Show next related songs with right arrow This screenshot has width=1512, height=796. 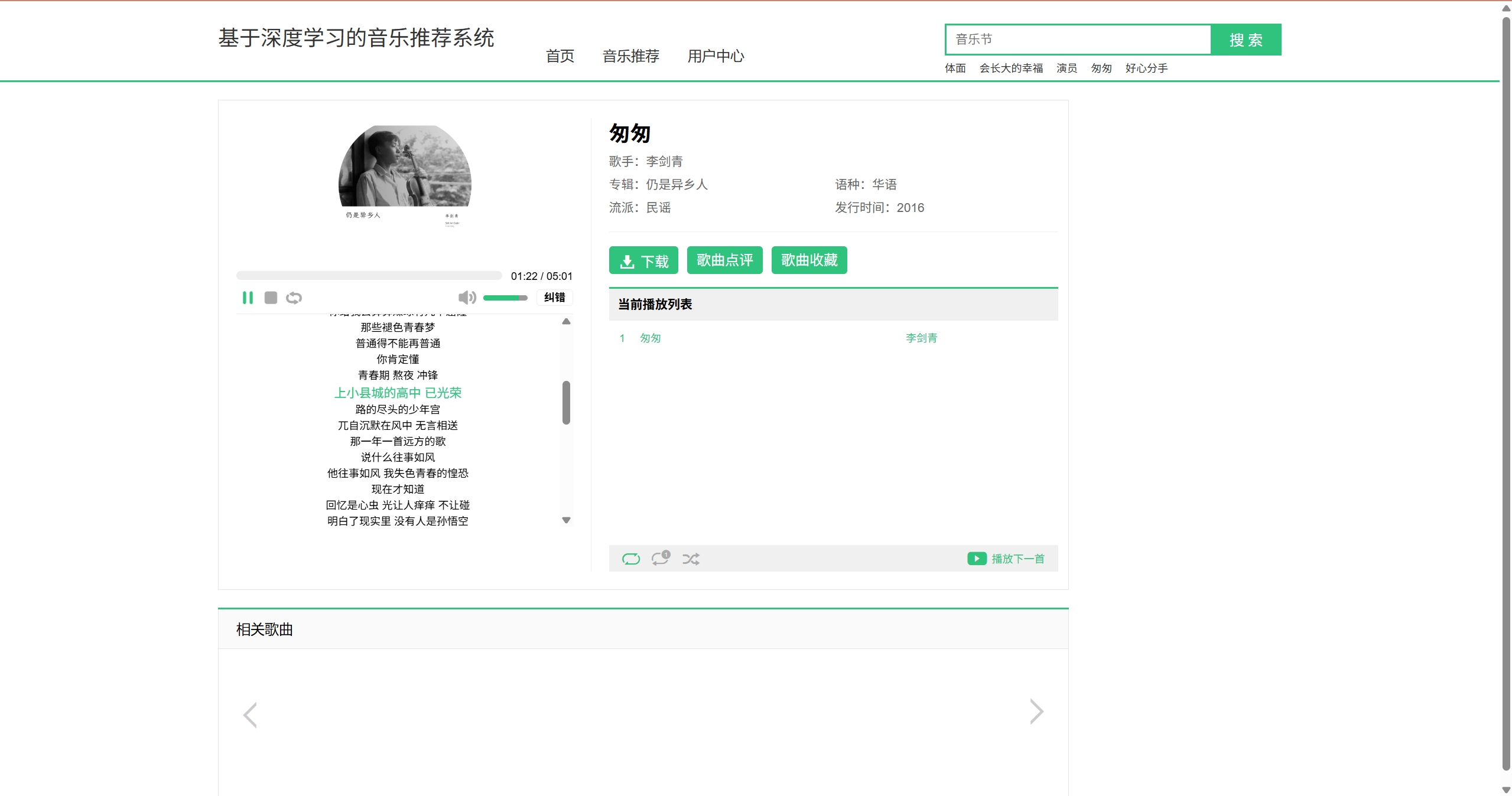(x=1036, y=712)
